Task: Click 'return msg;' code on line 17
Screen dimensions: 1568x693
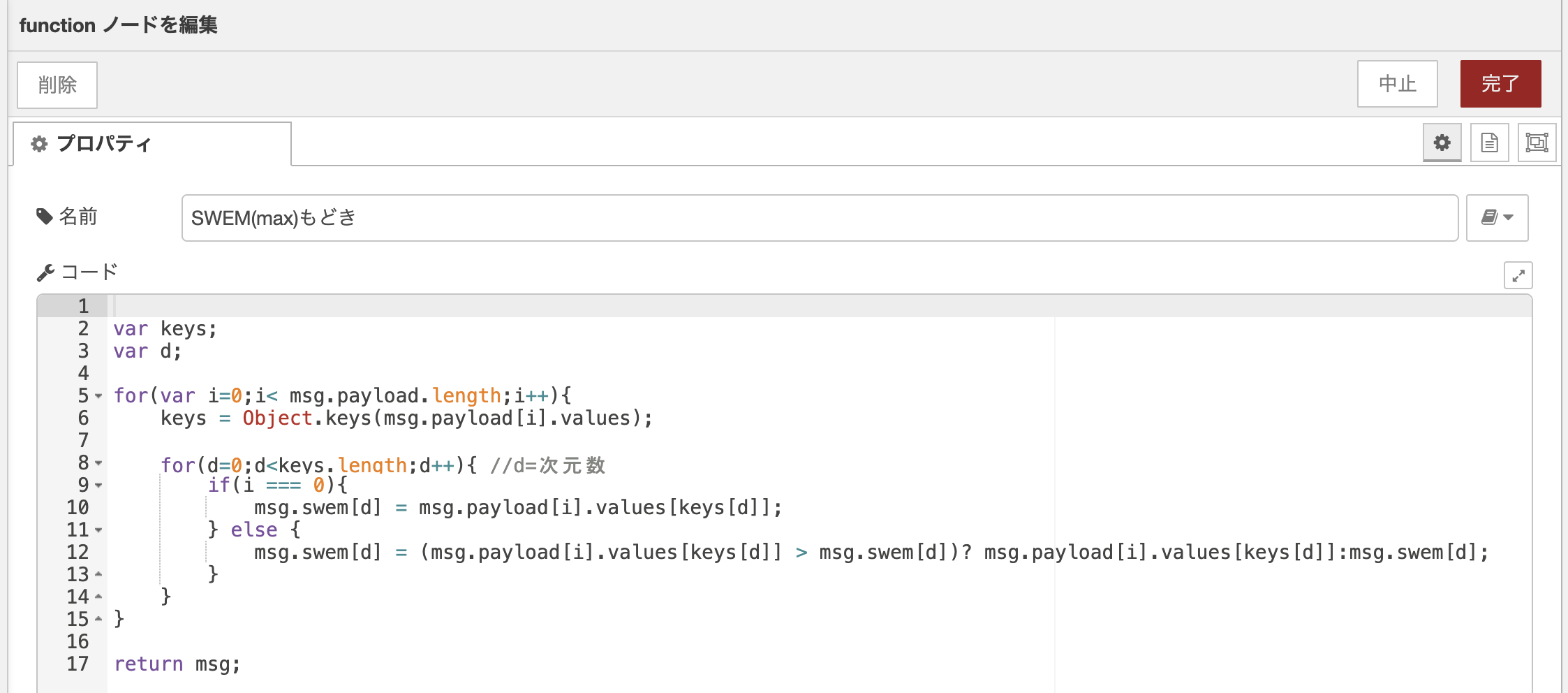Action: coord(177,664)
